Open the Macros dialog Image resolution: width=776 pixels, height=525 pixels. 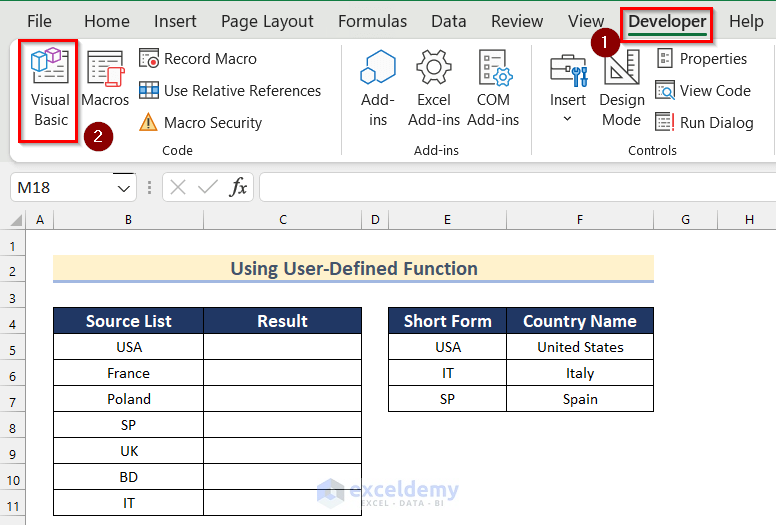coord(105,82)
